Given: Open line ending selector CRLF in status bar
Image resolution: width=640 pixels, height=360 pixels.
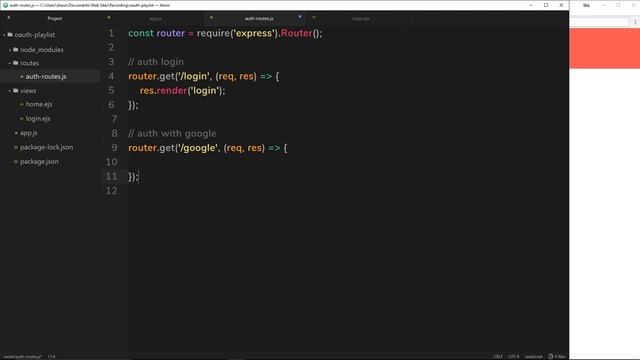Looking at the screenshot, I should (x=498, y=357).
